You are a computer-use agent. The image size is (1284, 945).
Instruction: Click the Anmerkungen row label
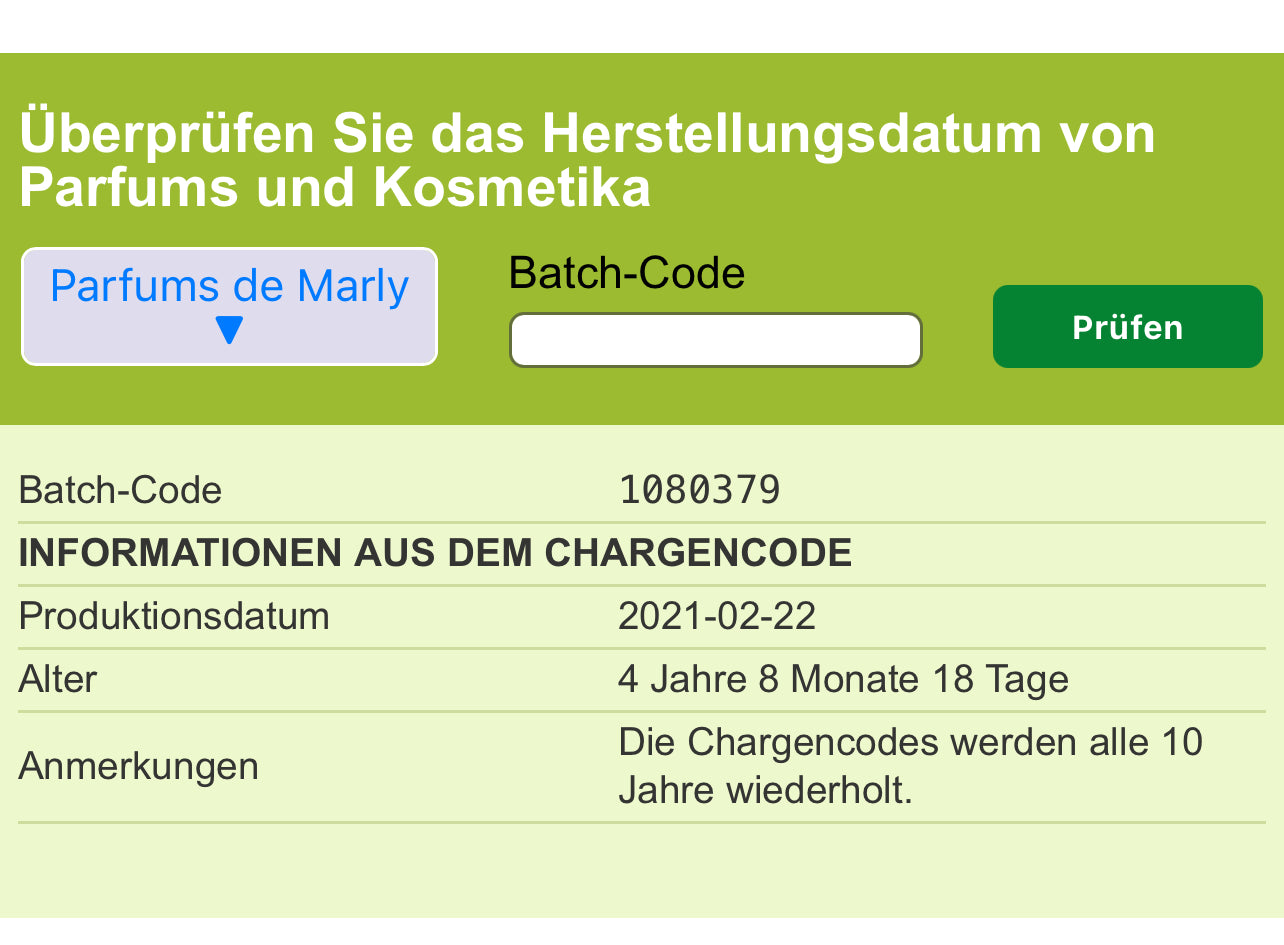tap(138, 767)
